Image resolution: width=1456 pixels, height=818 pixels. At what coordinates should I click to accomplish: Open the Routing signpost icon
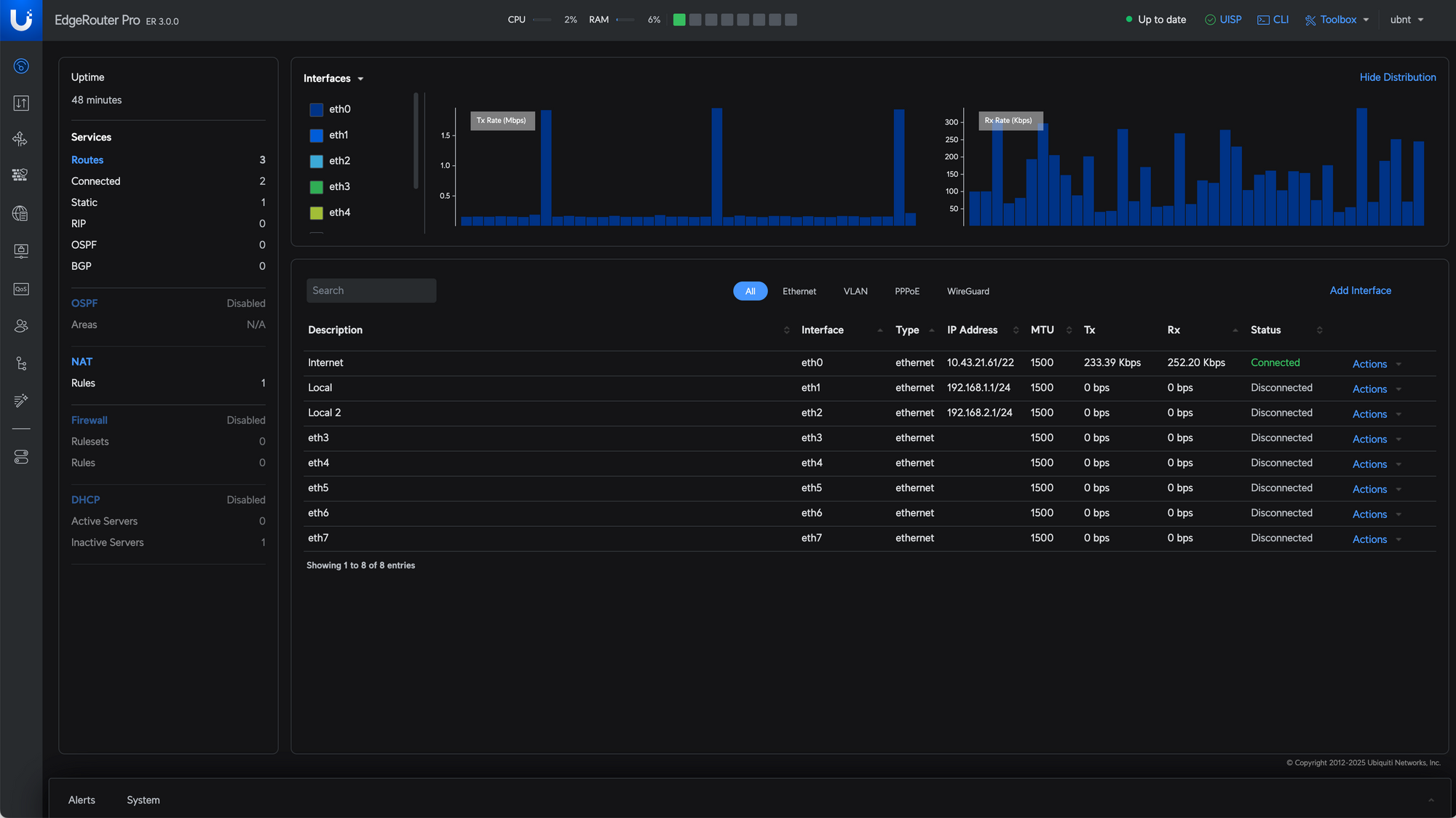[x=21, y=139]
